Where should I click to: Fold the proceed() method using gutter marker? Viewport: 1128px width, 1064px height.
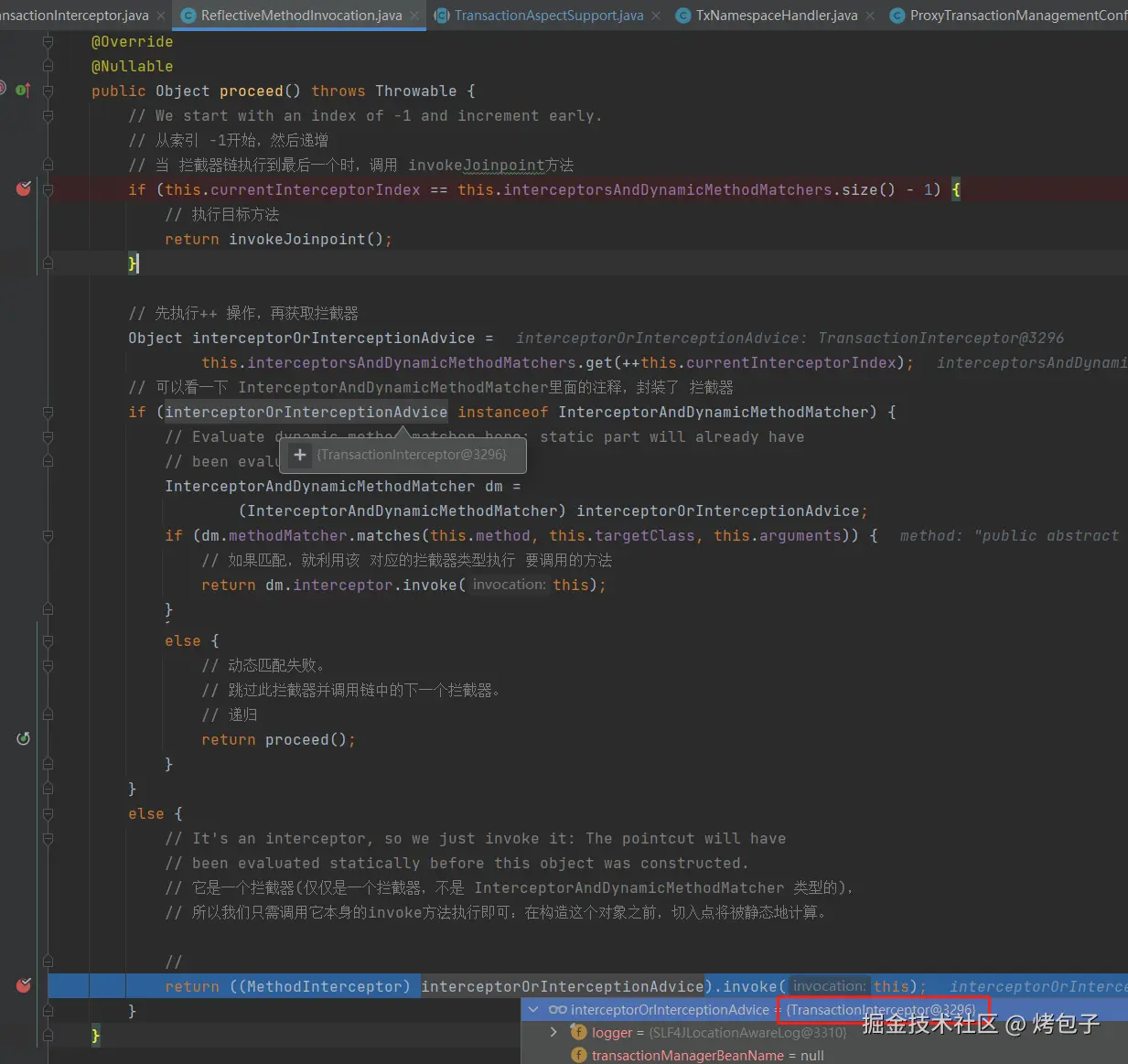[x=48, y=91]
